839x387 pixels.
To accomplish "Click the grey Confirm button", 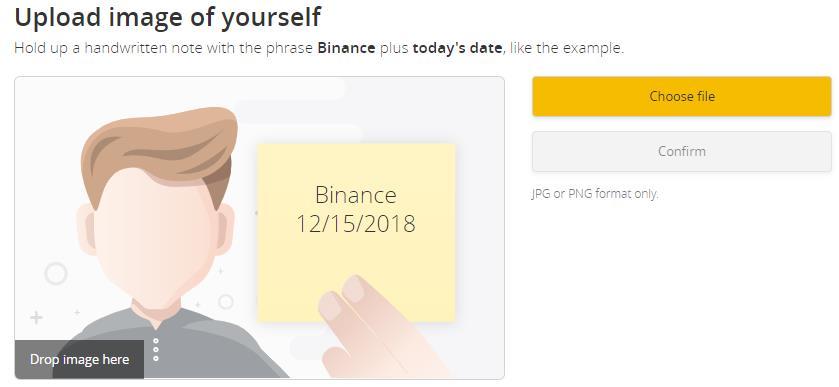I will [x=681, y=151].
